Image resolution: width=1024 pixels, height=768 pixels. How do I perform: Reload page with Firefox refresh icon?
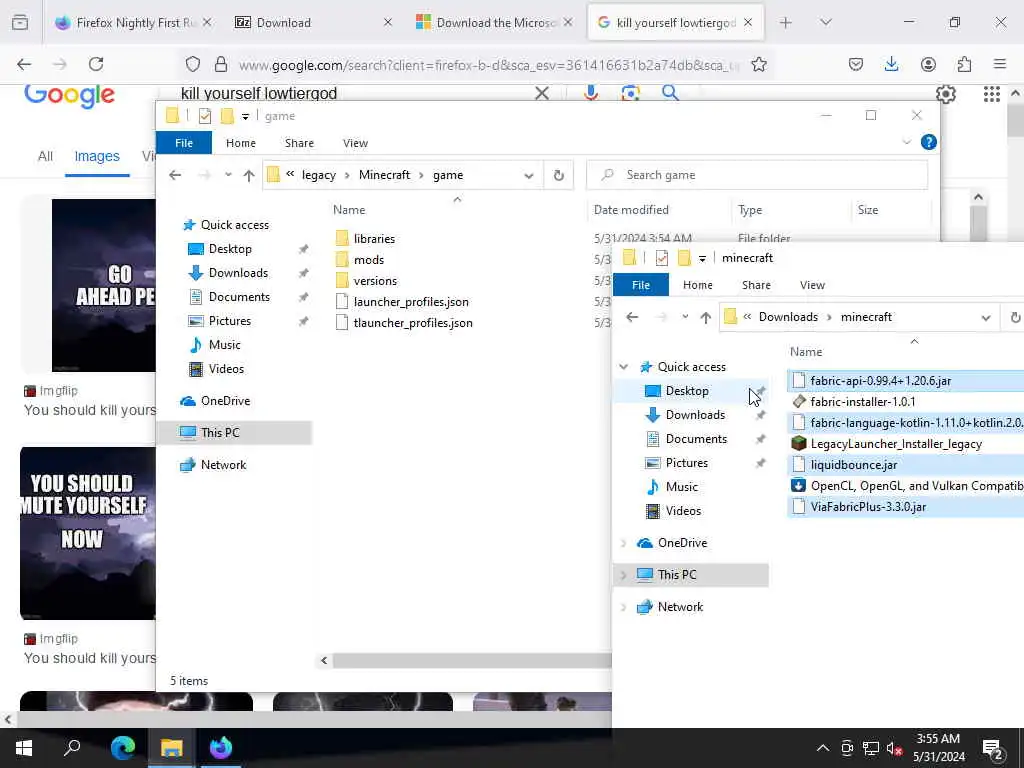click(96, 64)
